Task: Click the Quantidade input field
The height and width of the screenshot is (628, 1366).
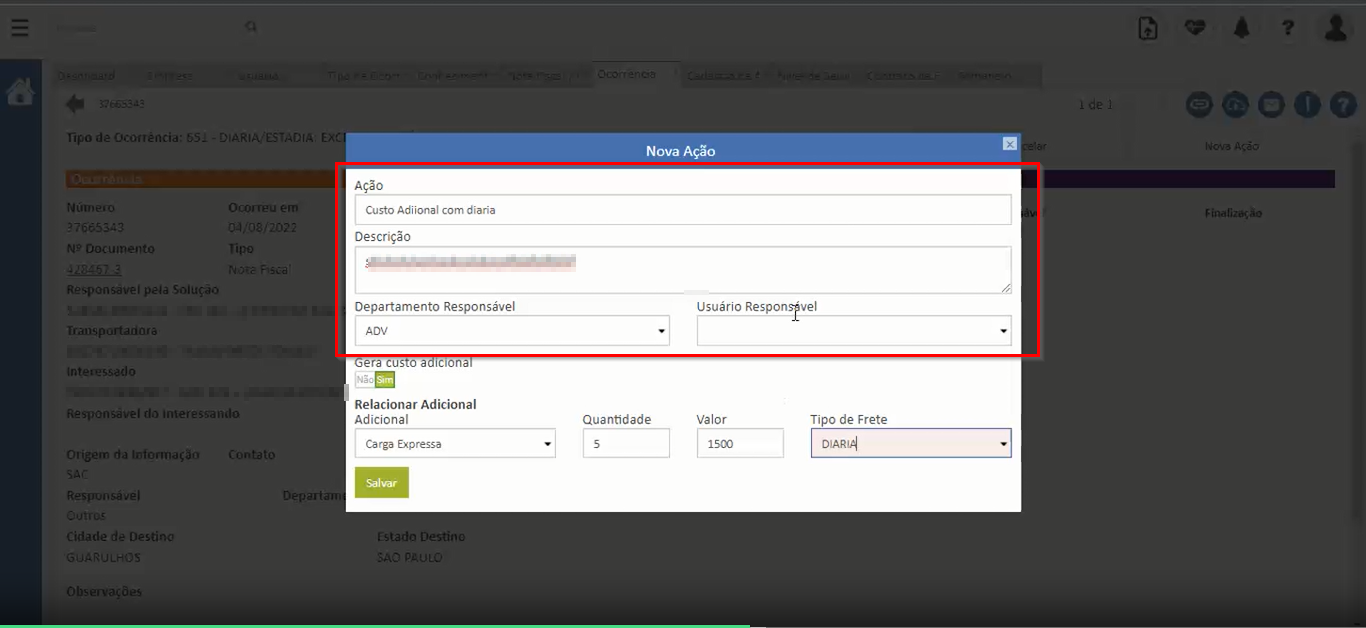Action: 626,444
